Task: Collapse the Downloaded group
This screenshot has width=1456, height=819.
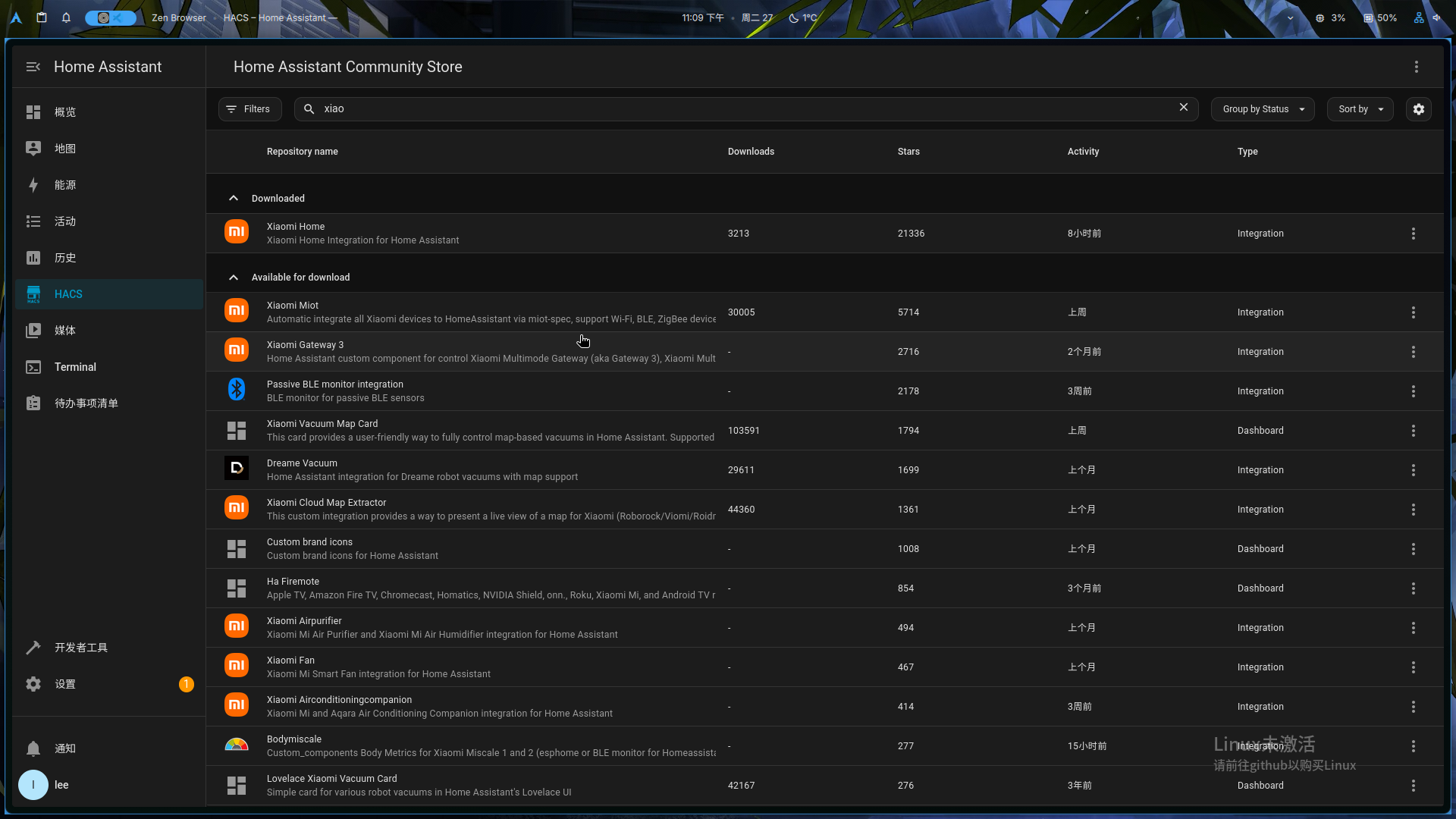Action: pos(234,199)
